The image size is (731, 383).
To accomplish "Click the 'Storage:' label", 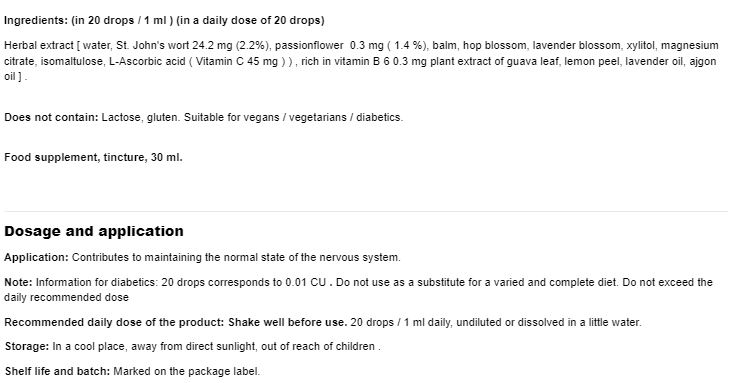I will coord(27,347).
